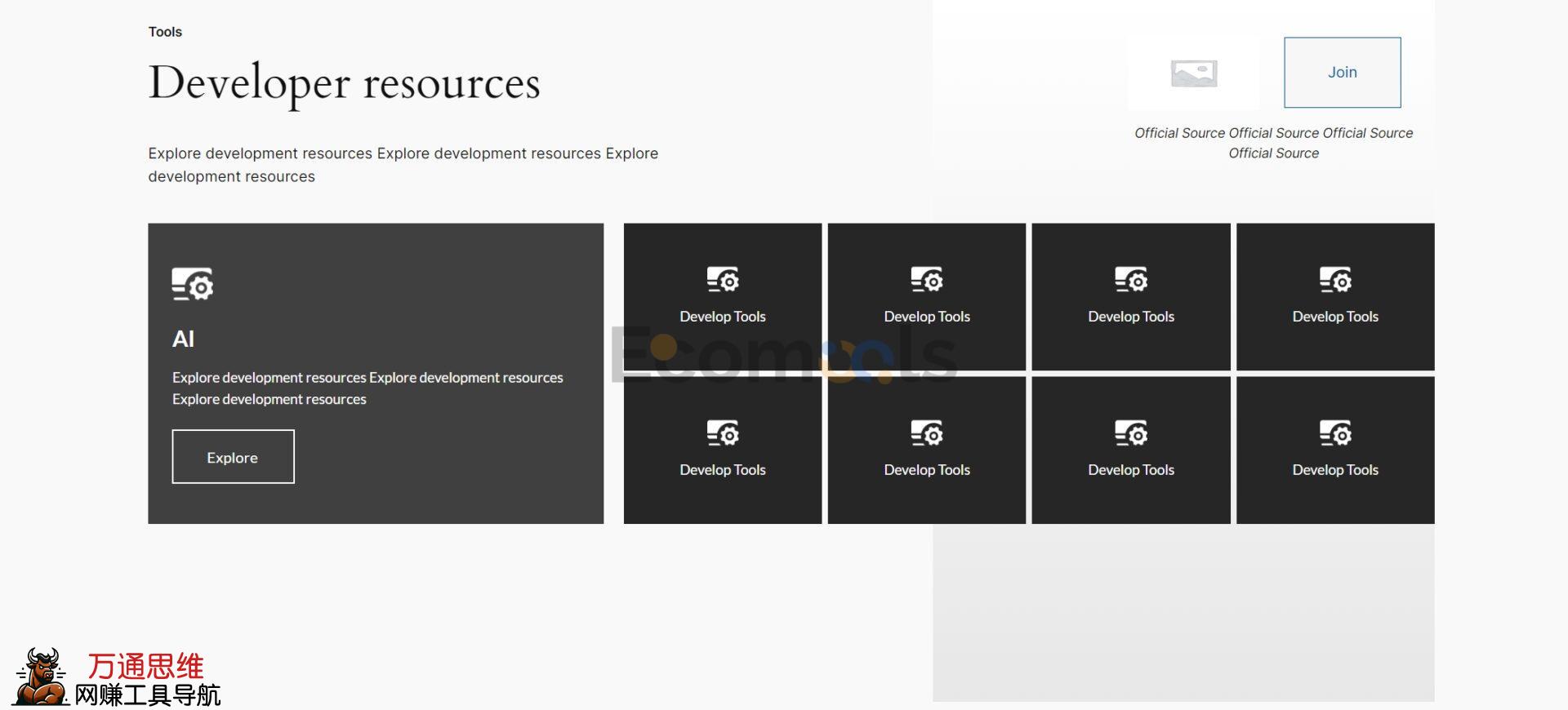The height and width of the screenshot is (710, 1568).
Task: Click the icon of the fourth top-row Develop Tools tile
Action: coord(1335,279)
